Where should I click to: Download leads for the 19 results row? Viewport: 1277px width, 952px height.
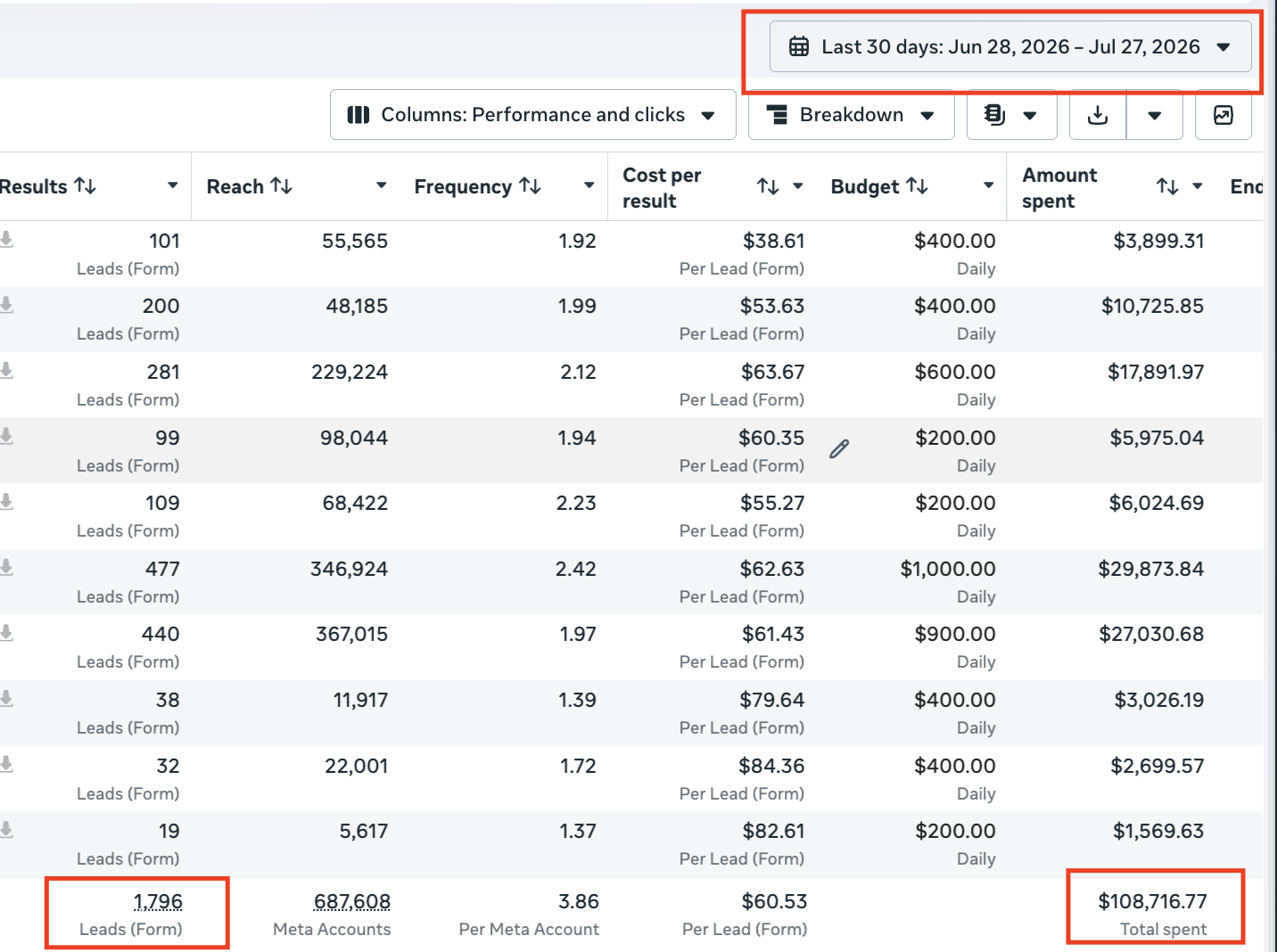(x=6, y=830)
